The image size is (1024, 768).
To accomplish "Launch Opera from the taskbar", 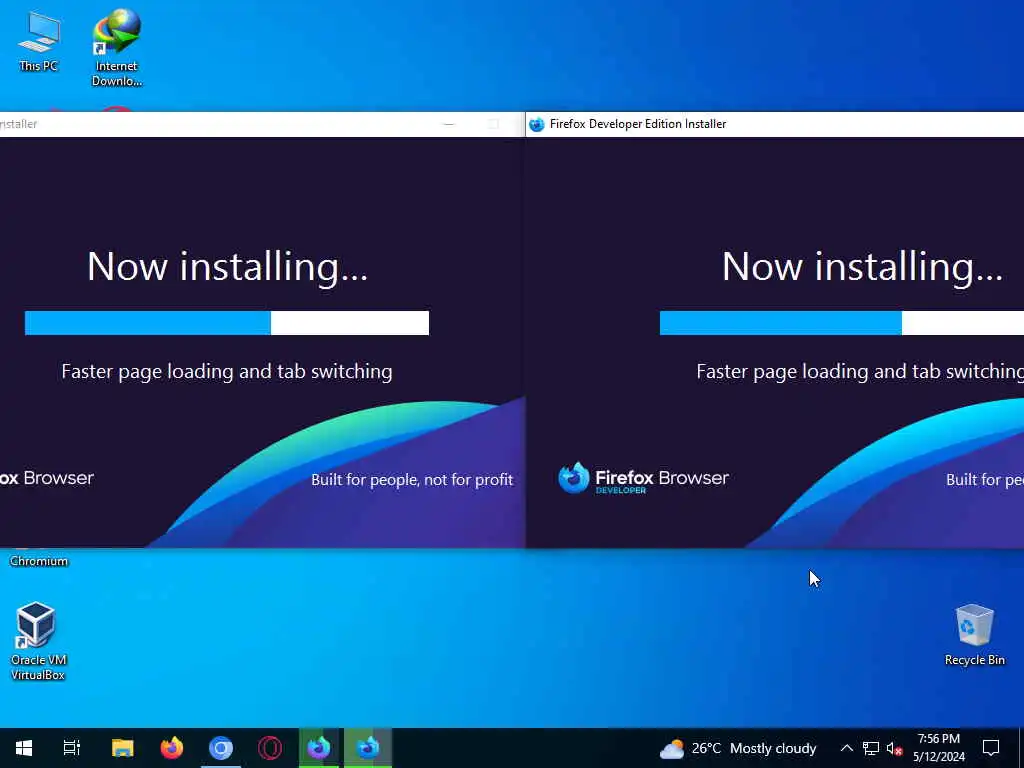I will click(x=270, y=748).
